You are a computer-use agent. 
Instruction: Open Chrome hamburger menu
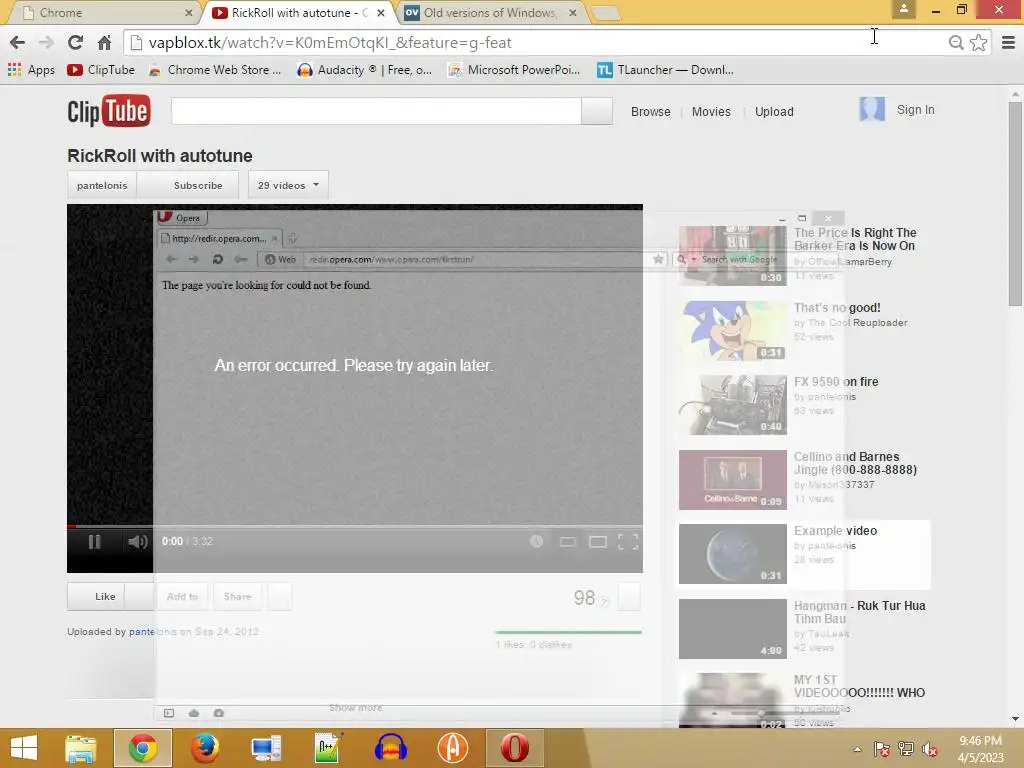point(1008,42)
